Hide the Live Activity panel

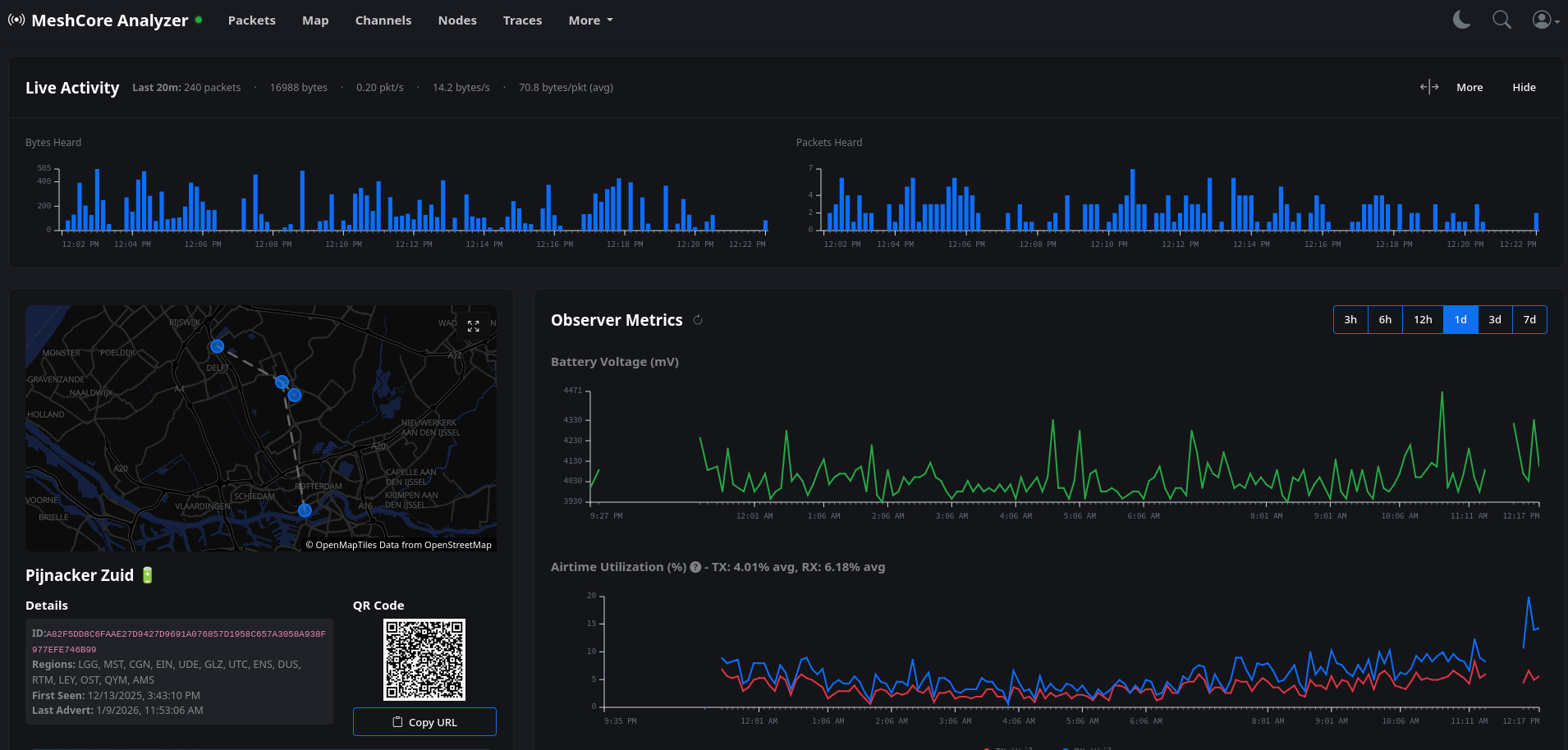(x=1524, y=87)
